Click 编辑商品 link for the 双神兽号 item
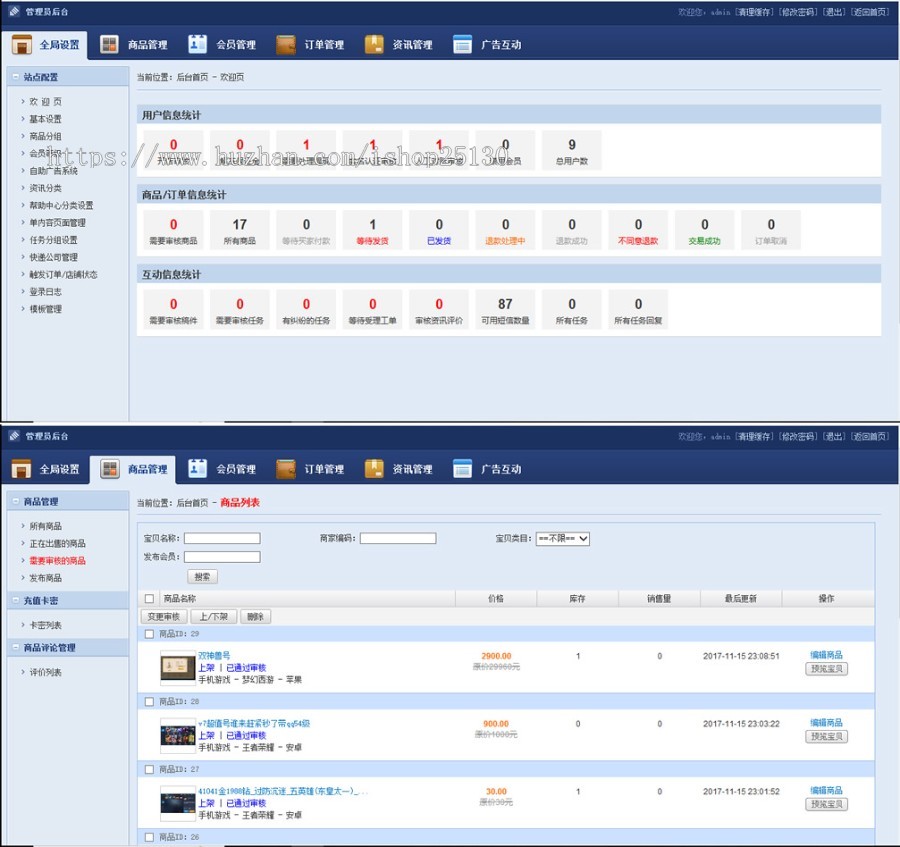This screenshot has height=847, width=900. 826,655
